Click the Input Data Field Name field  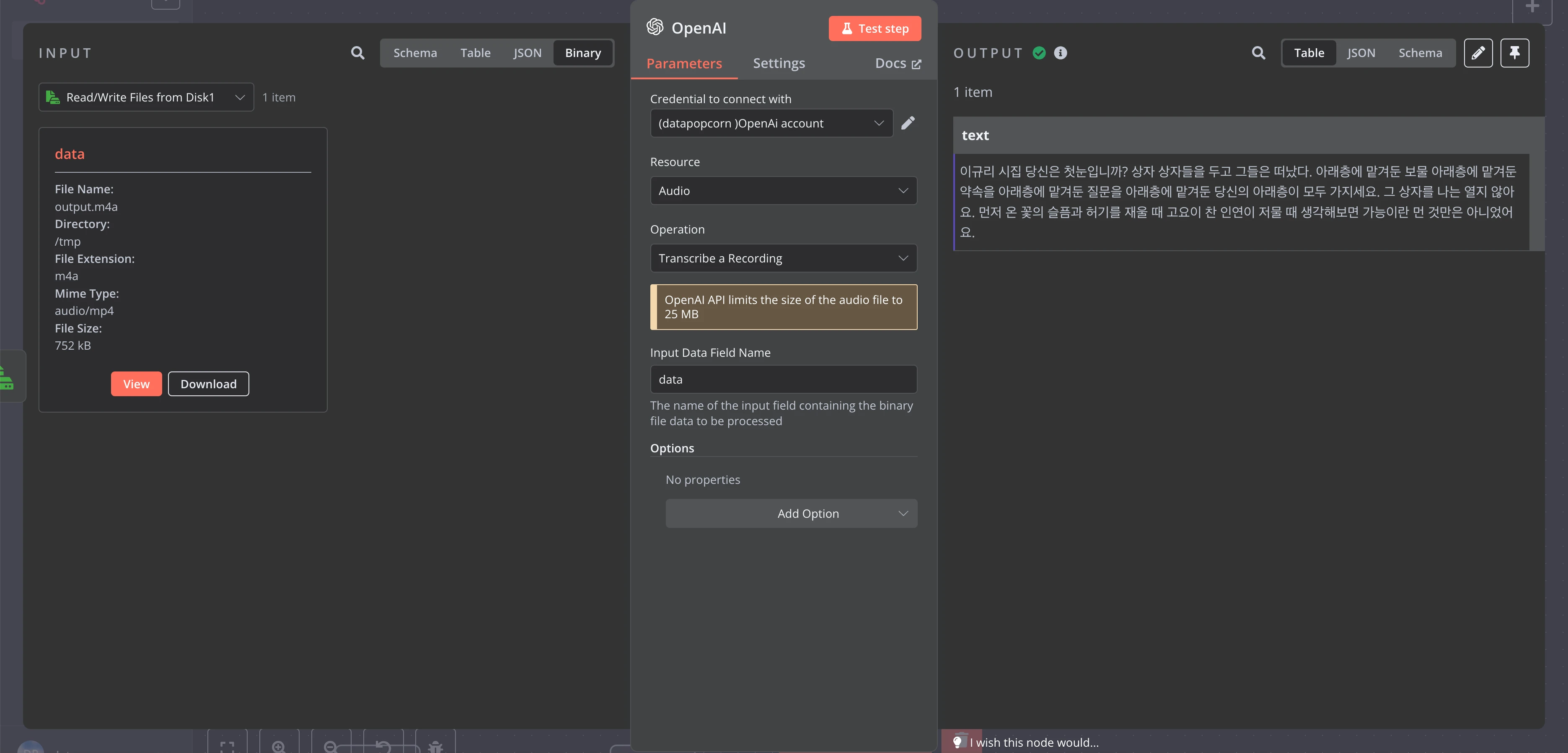784,379
